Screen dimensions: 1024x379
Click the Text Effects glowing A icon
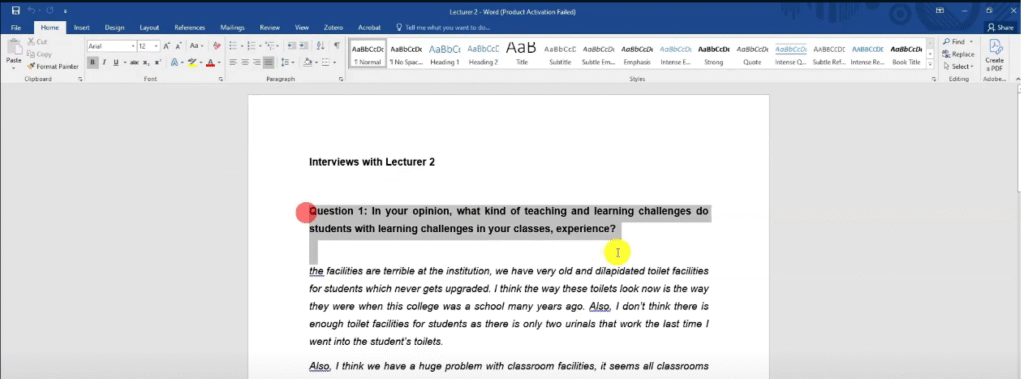(174, 63)
